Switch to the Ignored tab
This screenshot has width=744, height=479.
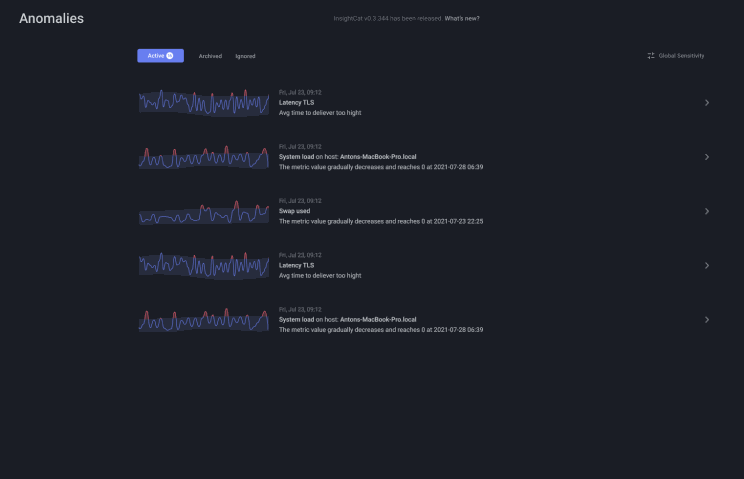[x=245, y=56]
